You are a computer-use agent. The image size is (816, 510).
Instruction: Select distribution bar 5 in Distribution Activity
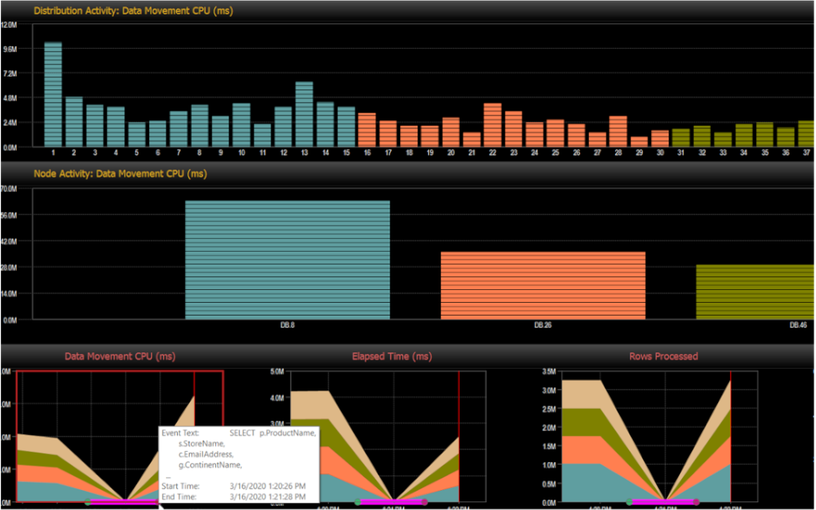[x=137, y=135]
